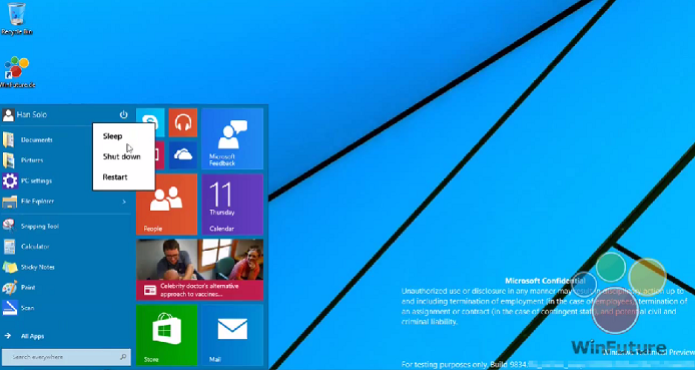This screenshot has width=695, height=370.
Task: Open the OneDrive cloud tile
Action: (x=183, y=155)
